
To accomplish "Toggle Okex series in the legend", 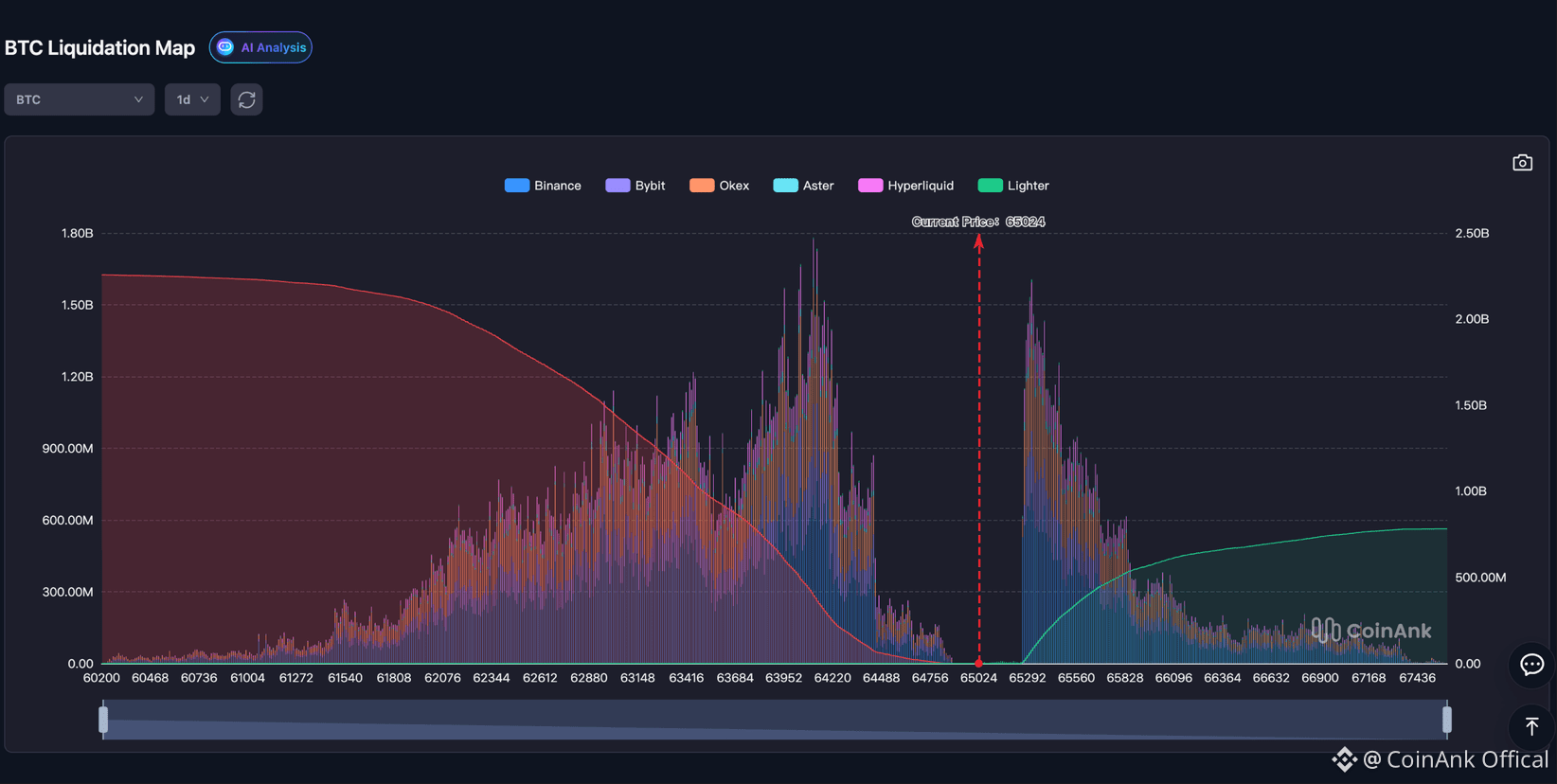I will 720,186.
